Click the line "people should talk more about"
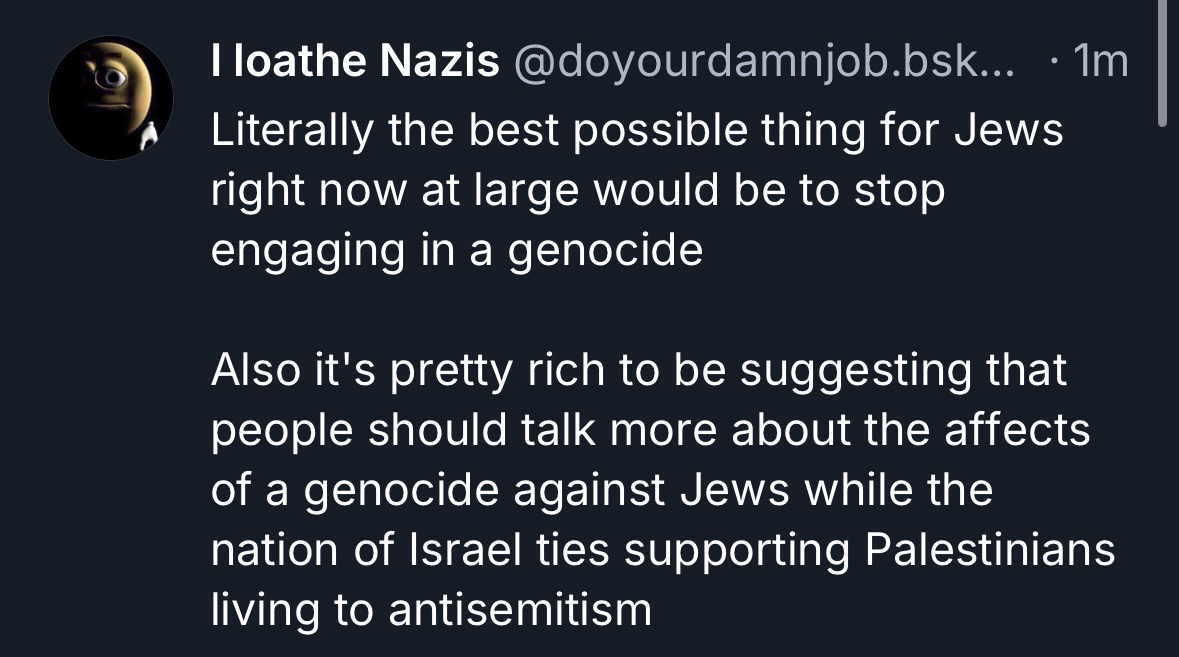The width and height of the screenshot is (1179, 657). [x=650, y=431]
